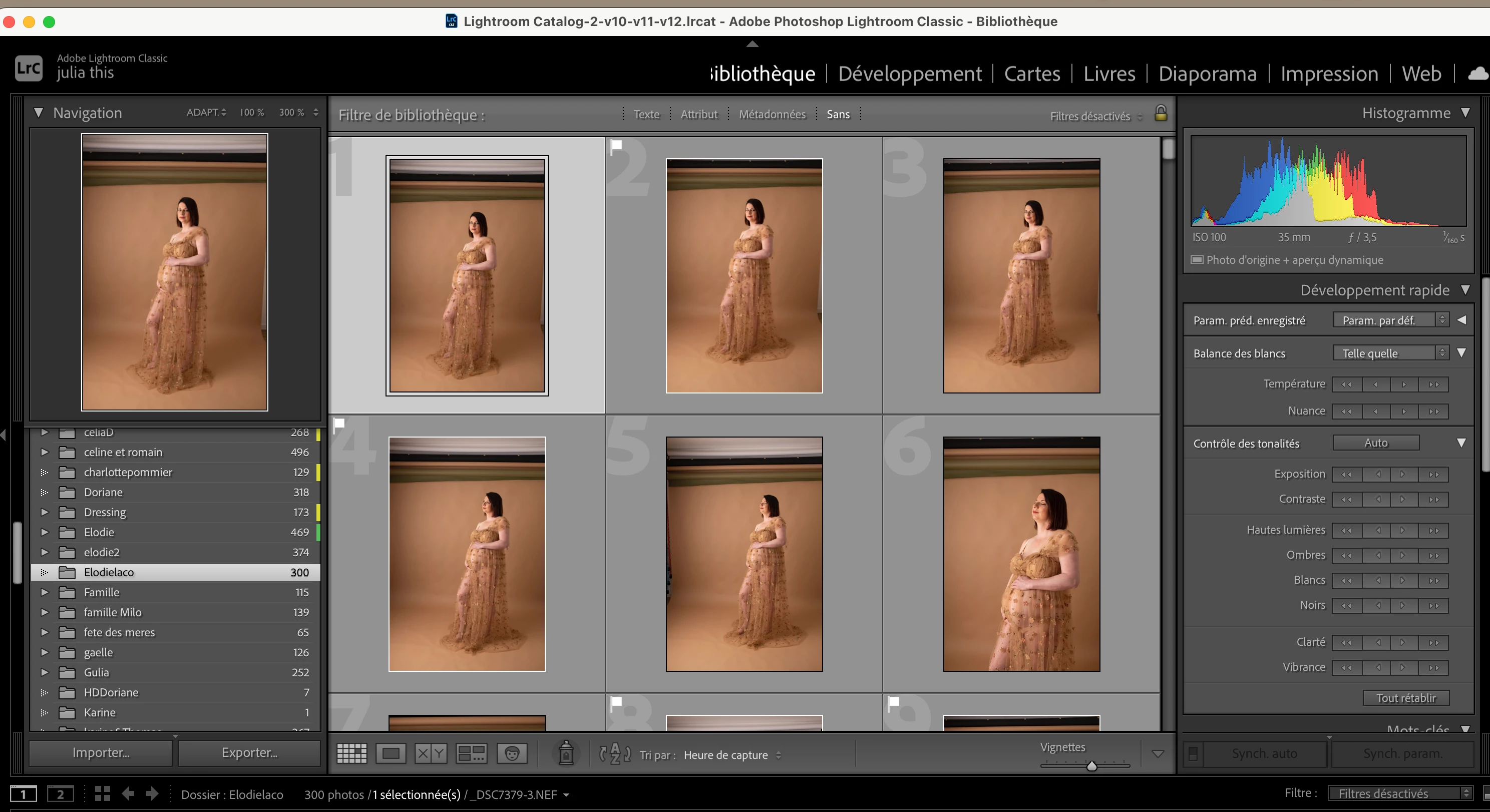
Task: Click the Importer... button
Action: tap(101, 752)
